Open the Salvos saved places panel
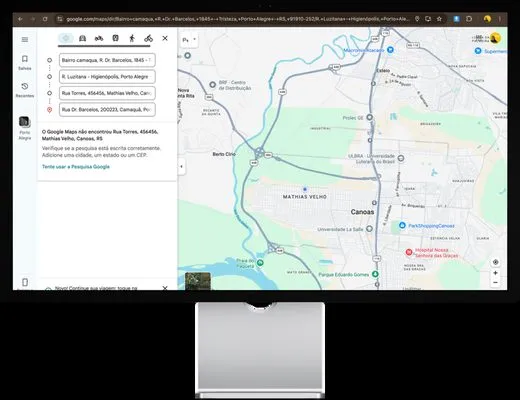Screen dimensions: 520x400 tap(25, 63)
